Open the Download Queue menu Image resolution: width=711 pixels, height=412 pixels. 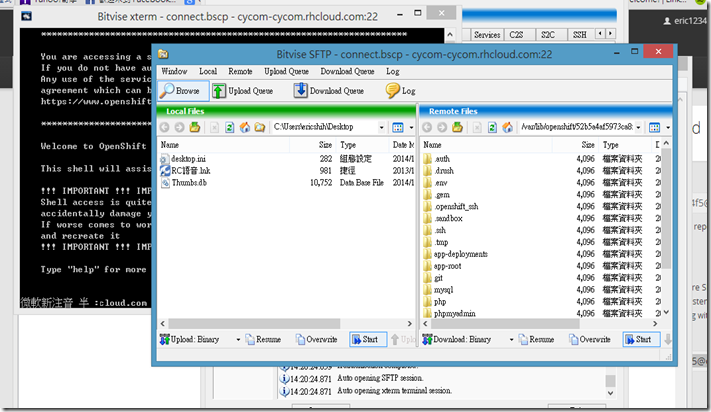coord(347,71)
